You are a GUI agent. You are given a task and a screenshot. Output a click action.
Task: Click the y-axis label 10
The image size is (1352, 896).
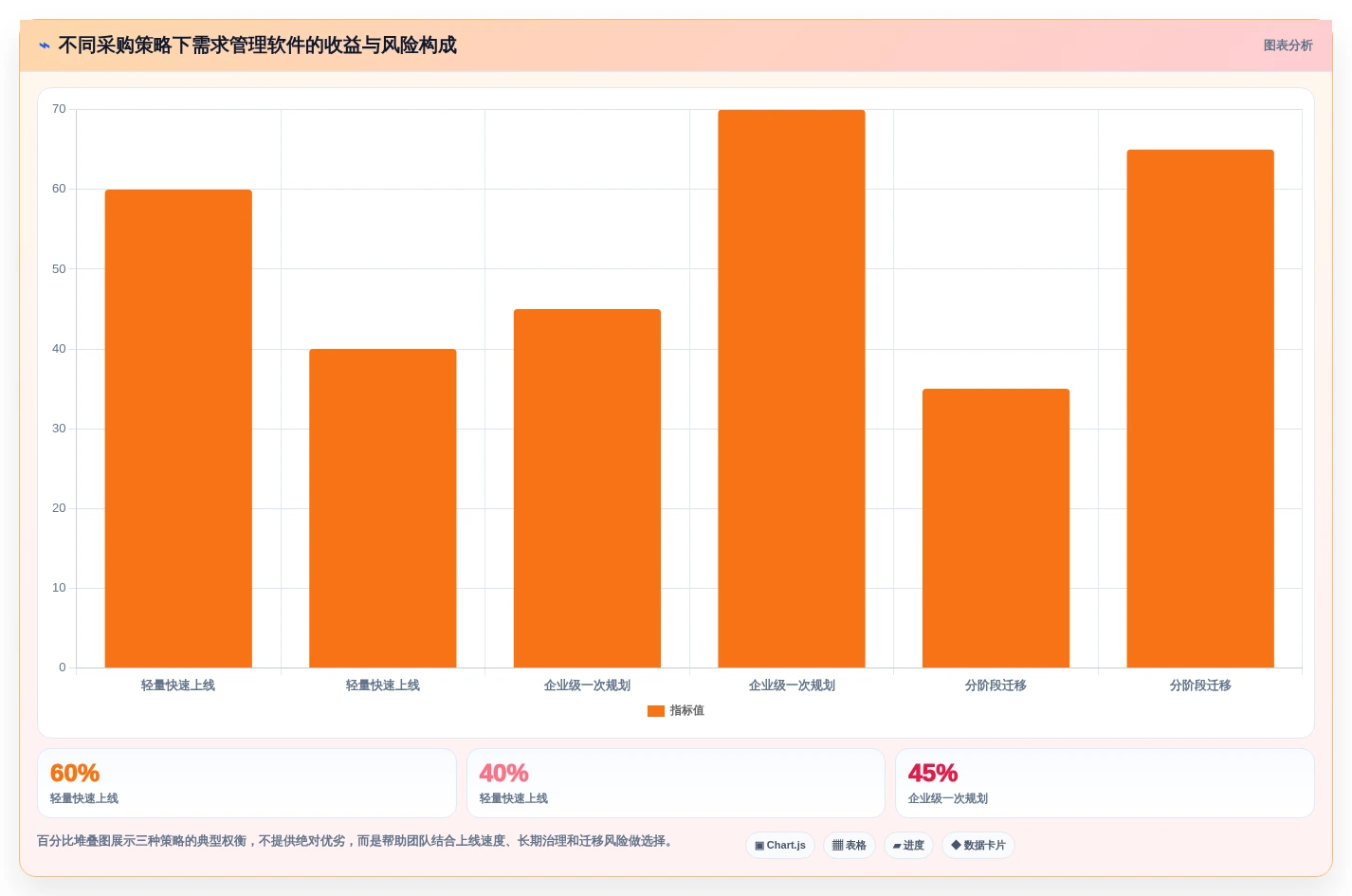59,588
